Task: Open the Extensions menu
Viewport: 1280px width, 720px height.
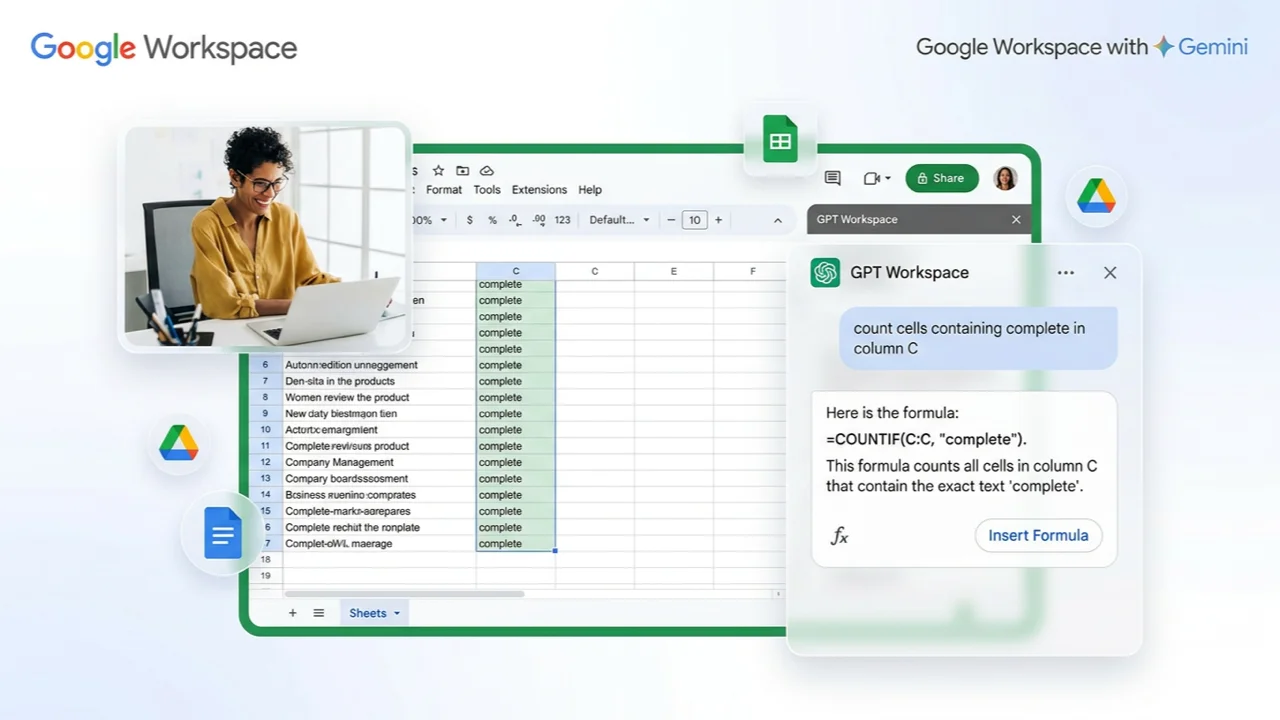Action: click(x=539, y=190)
